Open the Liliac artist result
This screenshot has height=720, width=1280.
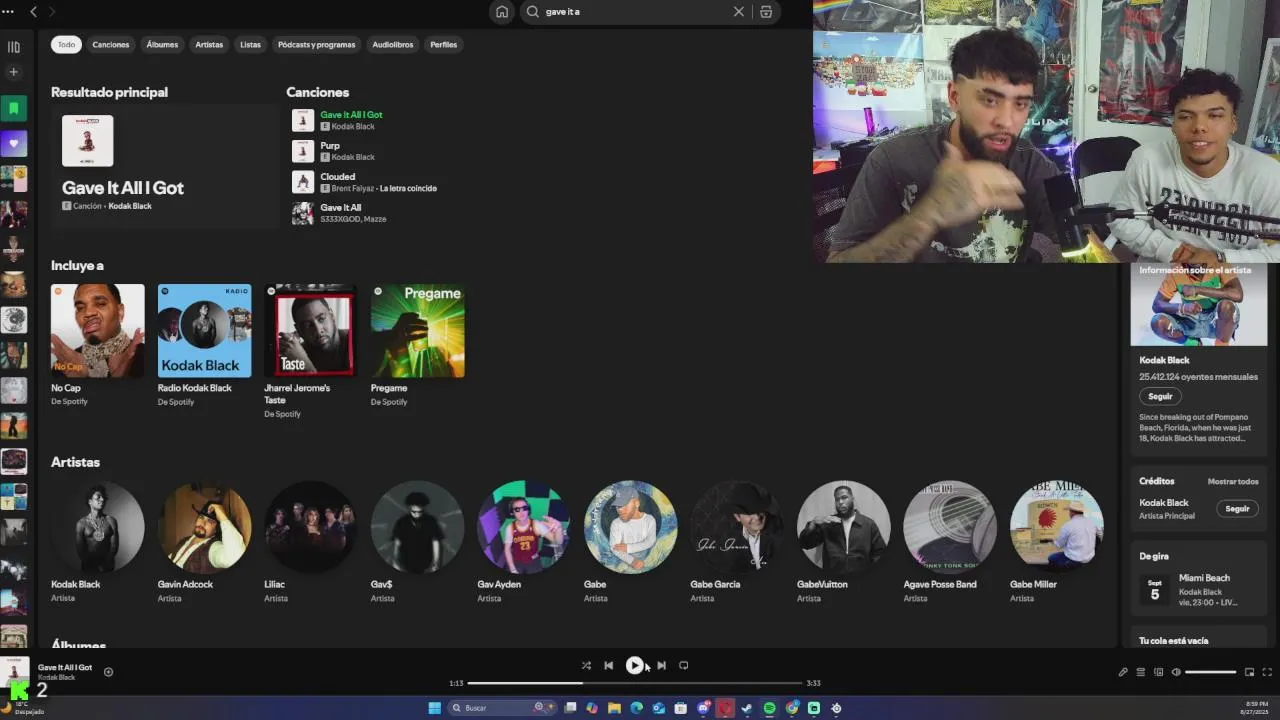tap(311, 527)
